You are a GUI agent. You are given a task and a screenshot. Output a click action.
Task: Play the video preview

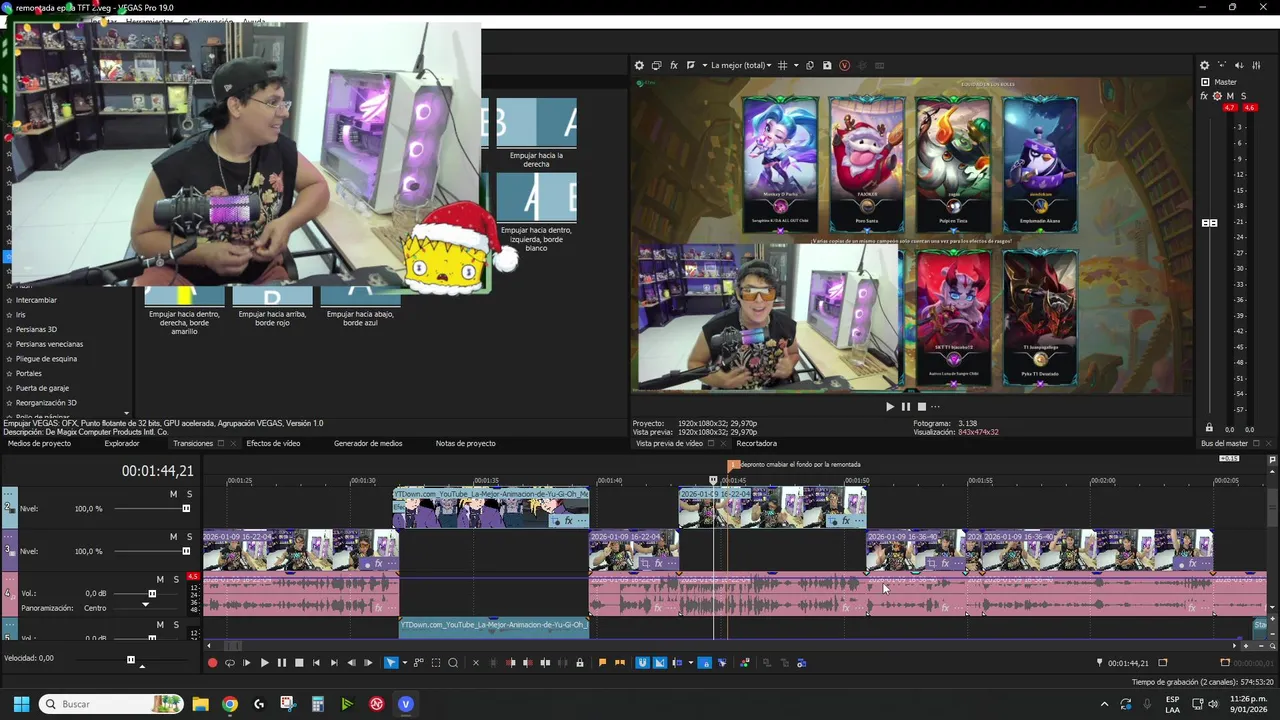pos(890,406)
